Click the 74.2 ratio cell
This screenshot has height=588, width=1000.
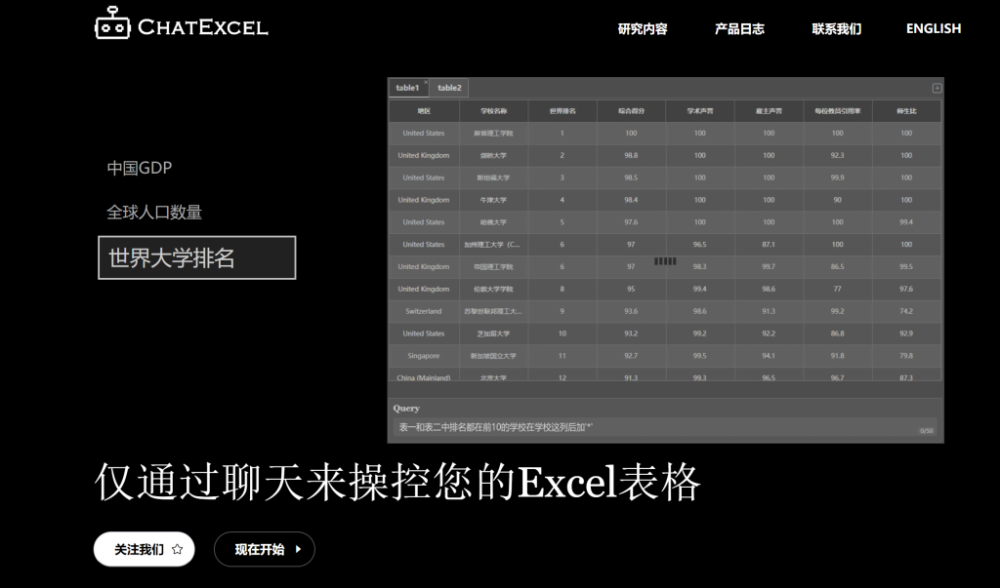(x=907, y=311)
